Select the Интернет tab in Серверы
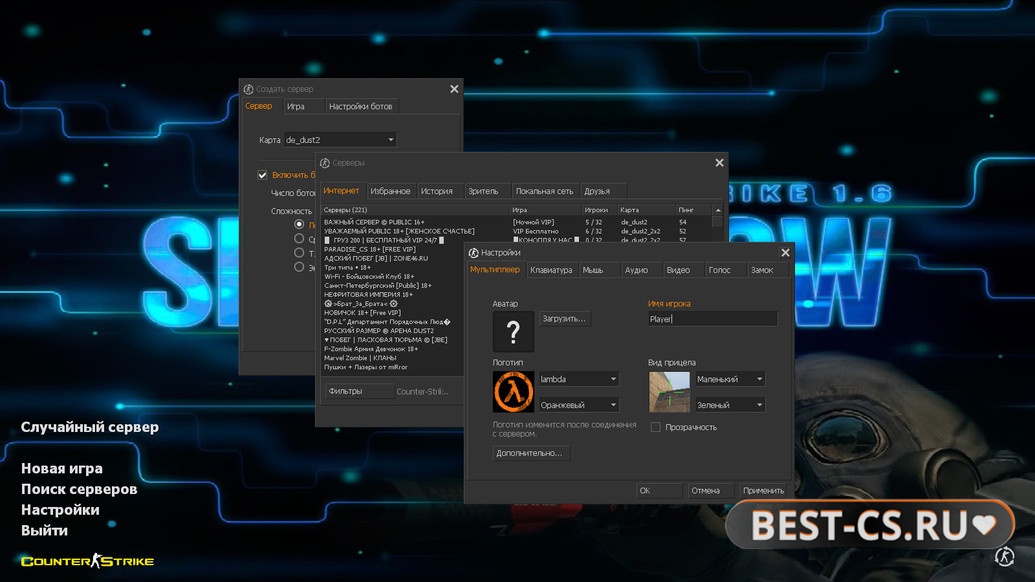 341,191
